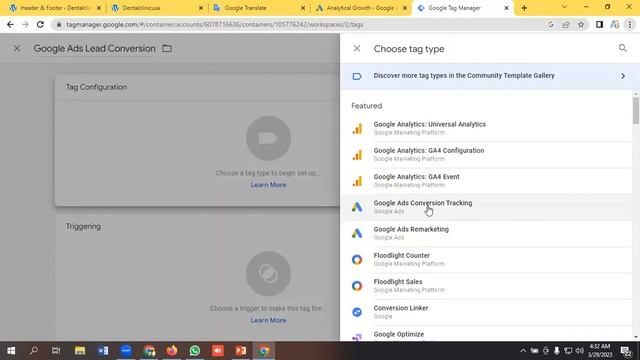Open Learn More under Tag Configuration
This screenshot has width=640, height=360.
268,185
